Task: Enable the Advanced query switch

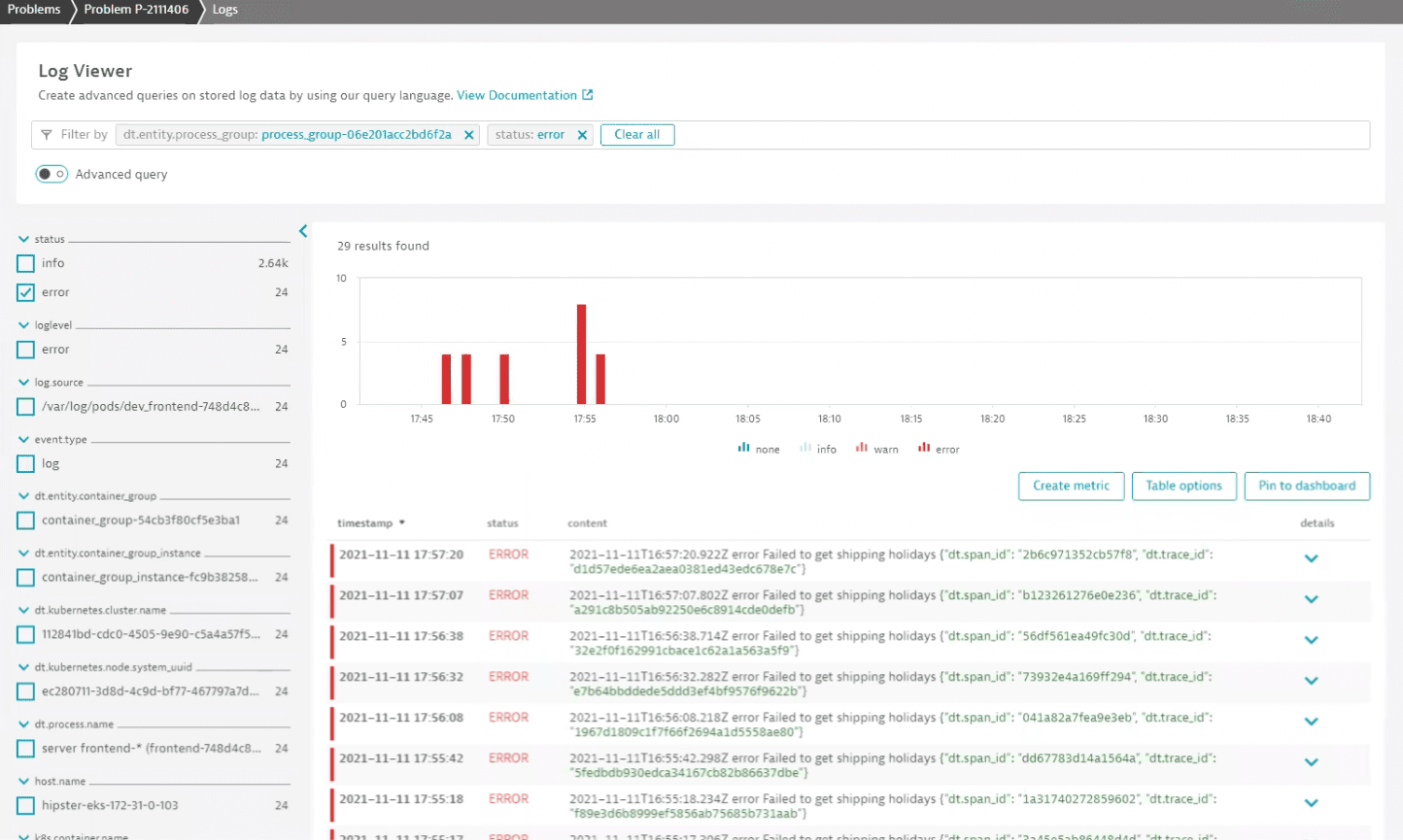Action: (51, 174)
